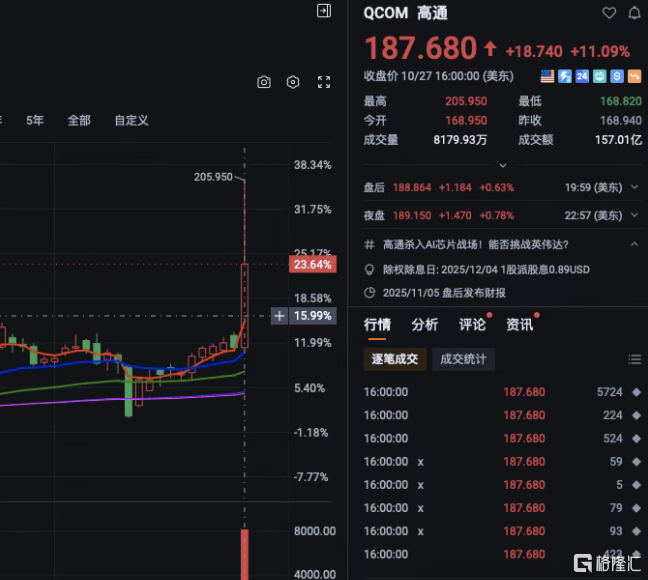The width and height of the screenshot is (648, 580).
Task: Click the teal pie-chart badge icon
Action: tap(599, 76)
